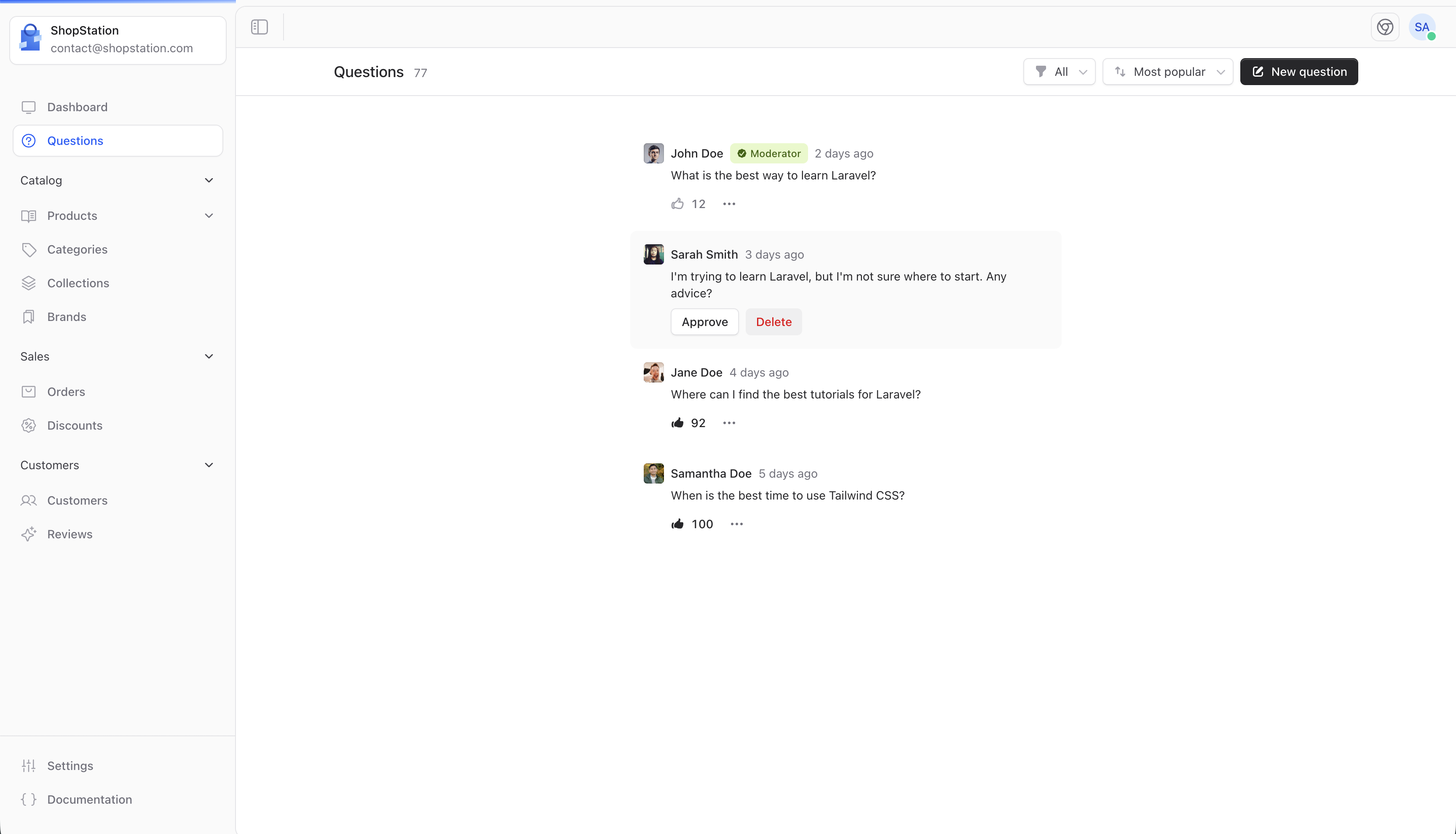
Task: Open Categories page
Action: point(118,250)
